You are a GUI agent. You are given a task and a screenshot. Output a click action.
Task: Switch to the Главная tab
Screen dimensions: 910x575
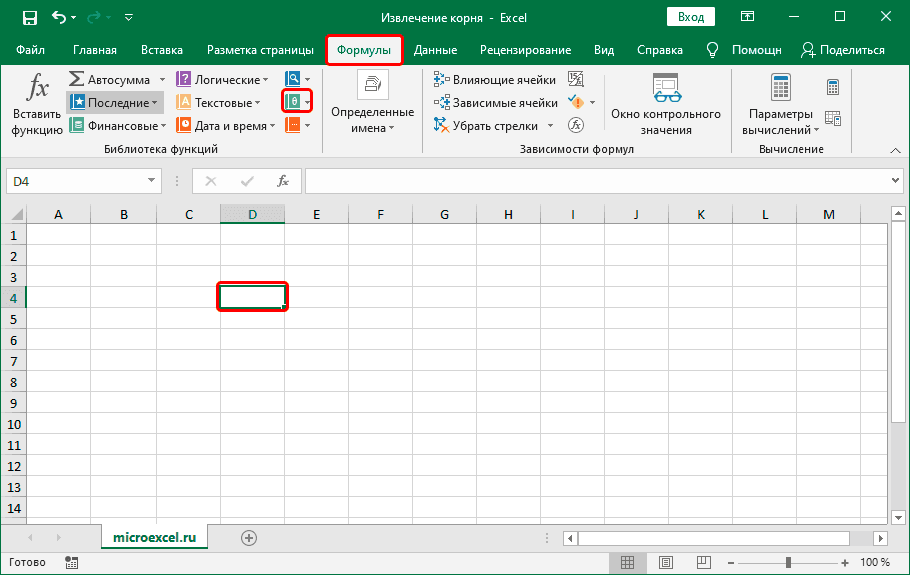click(95, 50)
